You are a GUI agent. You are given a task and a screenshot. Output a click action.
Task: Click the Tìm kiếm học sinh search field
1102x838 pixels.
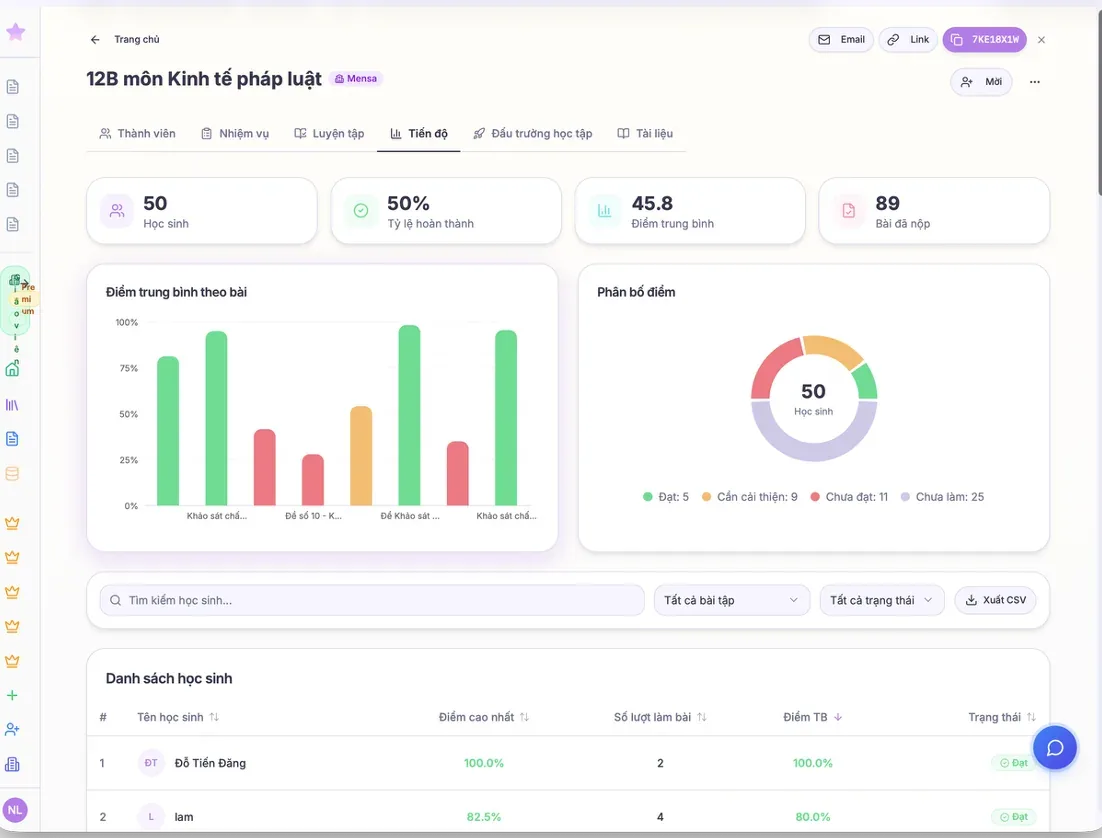[372, 600]
